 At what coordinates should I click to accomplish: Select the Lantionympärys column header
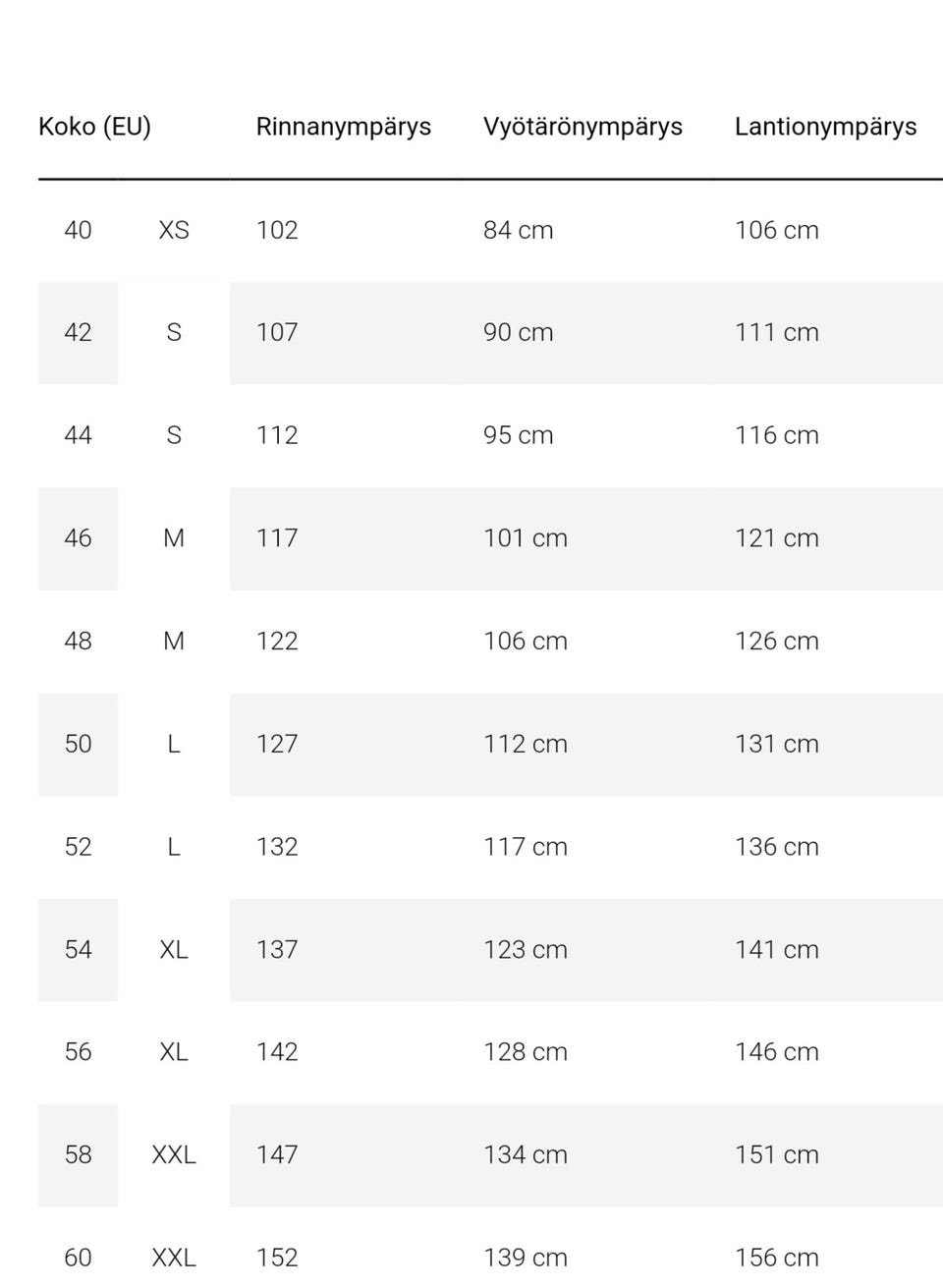825,127
